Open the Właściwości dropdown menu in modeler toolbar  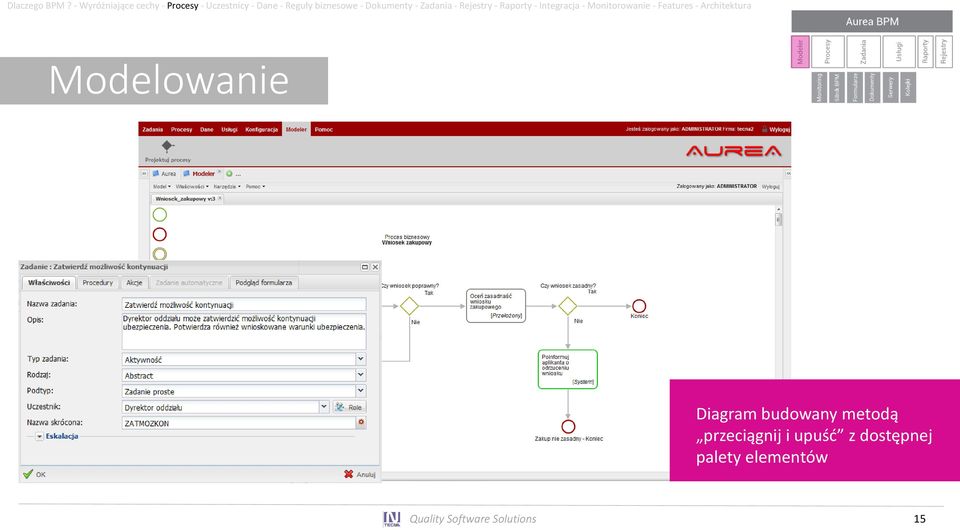point(192,186)
